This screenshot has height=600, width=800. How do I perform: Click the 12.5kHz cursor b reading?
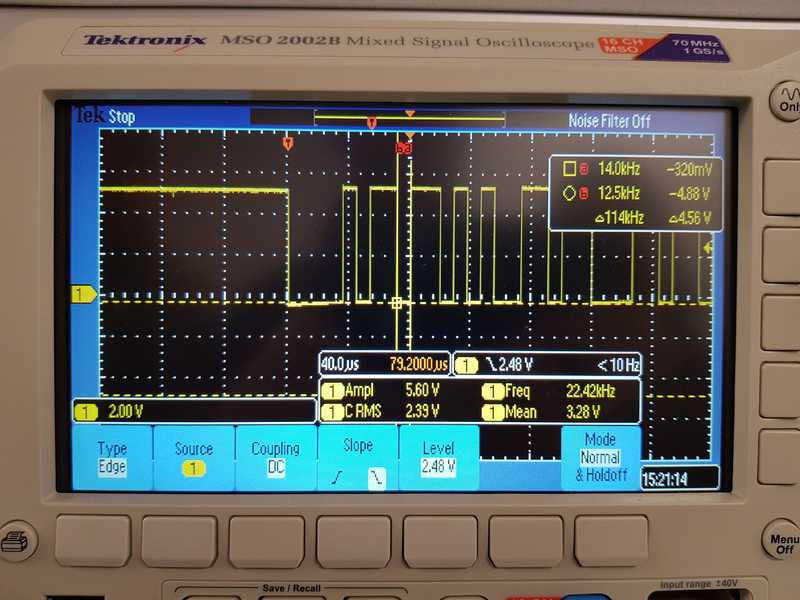click(x=619, y=193)
